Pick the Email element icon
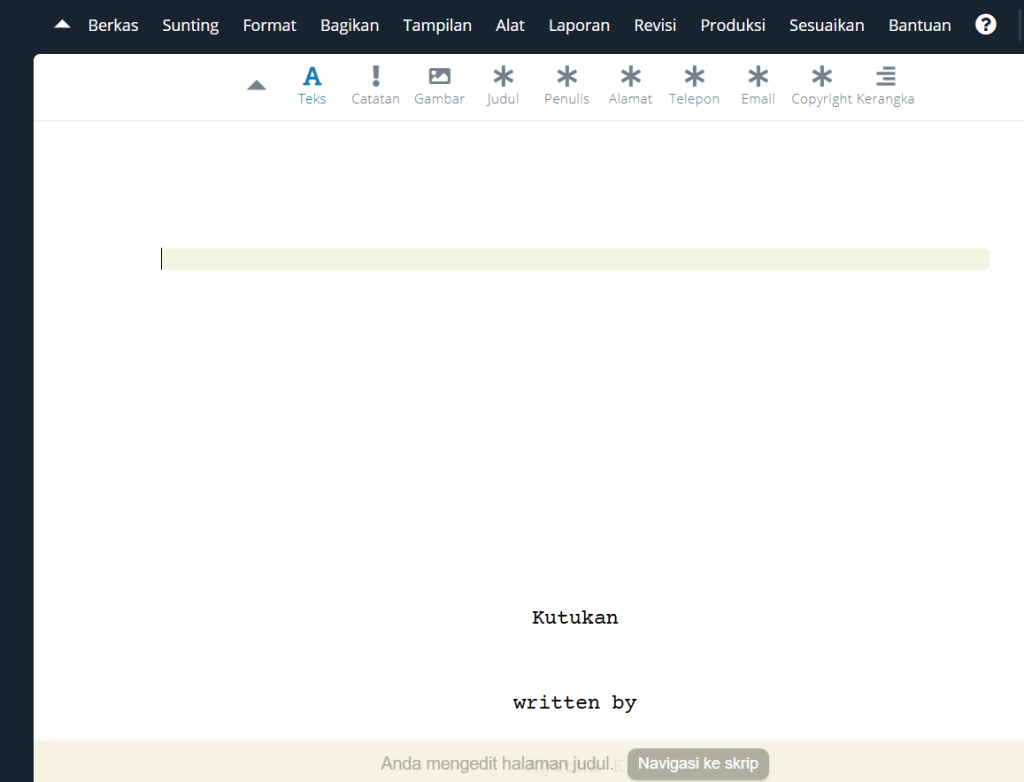1024x782 pixels. pos(758,77)
